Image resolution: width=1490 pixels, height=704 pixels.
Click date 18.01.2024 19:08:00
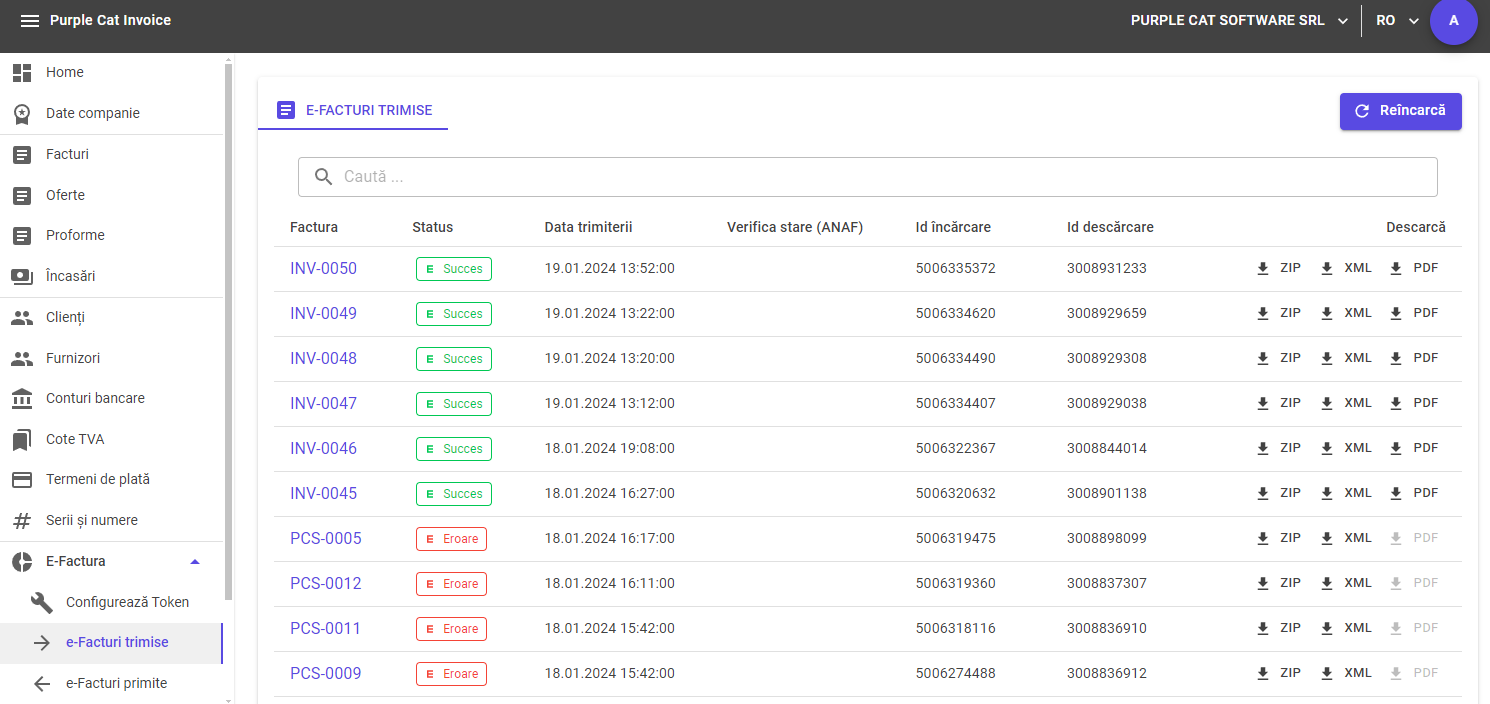click(x=609, y=449)
